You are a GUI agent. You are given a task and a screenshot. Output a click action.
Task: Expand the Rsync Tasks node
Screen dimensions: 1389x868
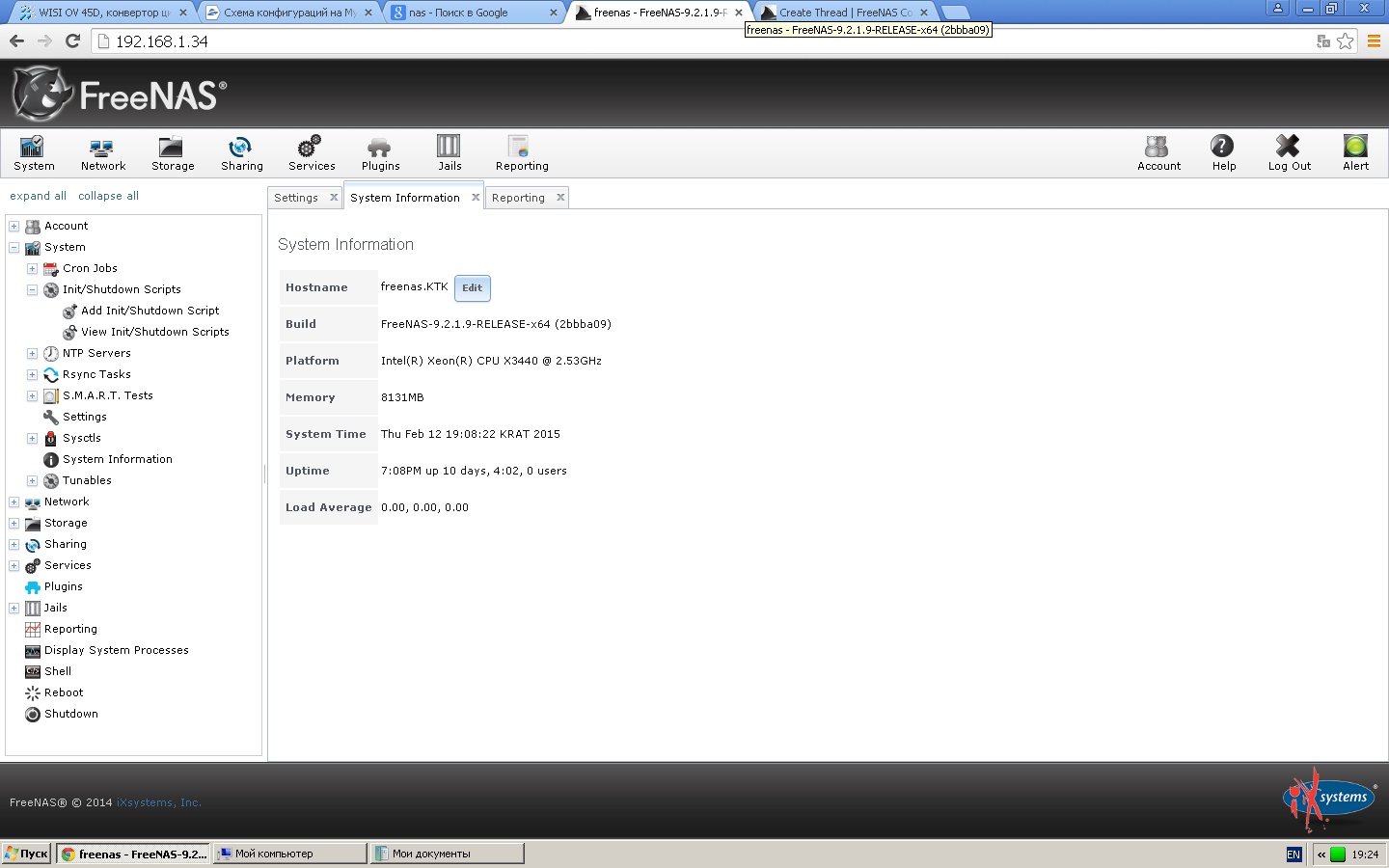[33, 375]
